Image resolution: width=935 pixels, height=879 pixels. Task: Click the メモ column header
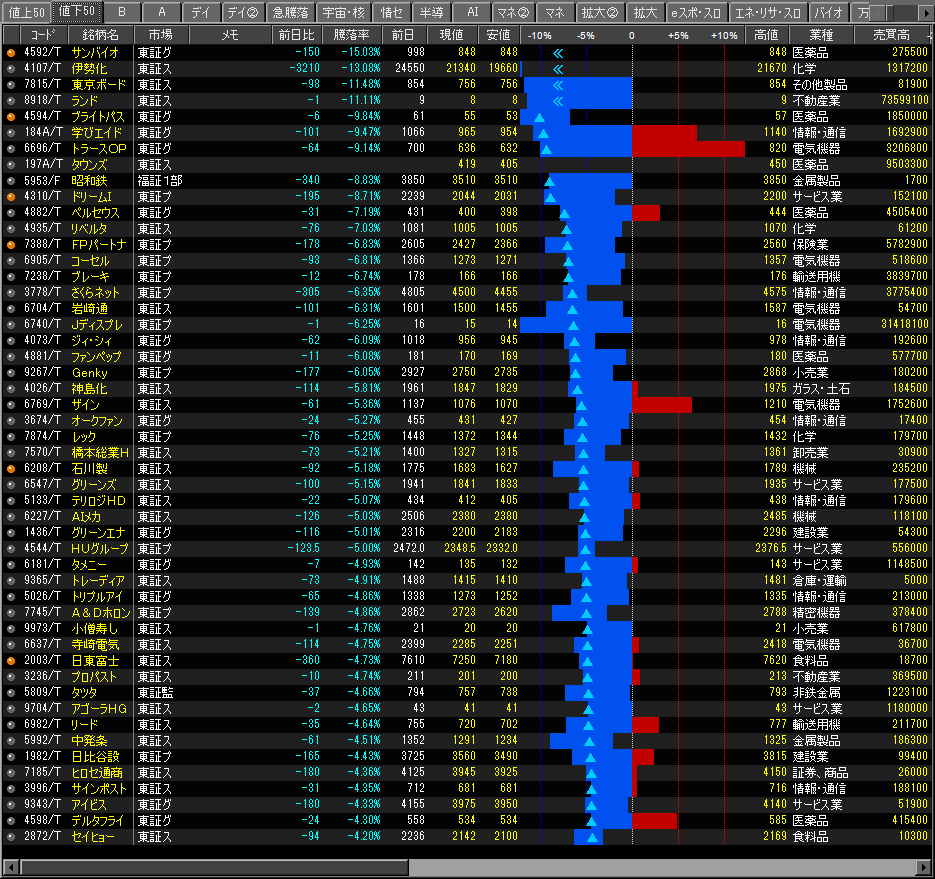[x=230, y=35]
